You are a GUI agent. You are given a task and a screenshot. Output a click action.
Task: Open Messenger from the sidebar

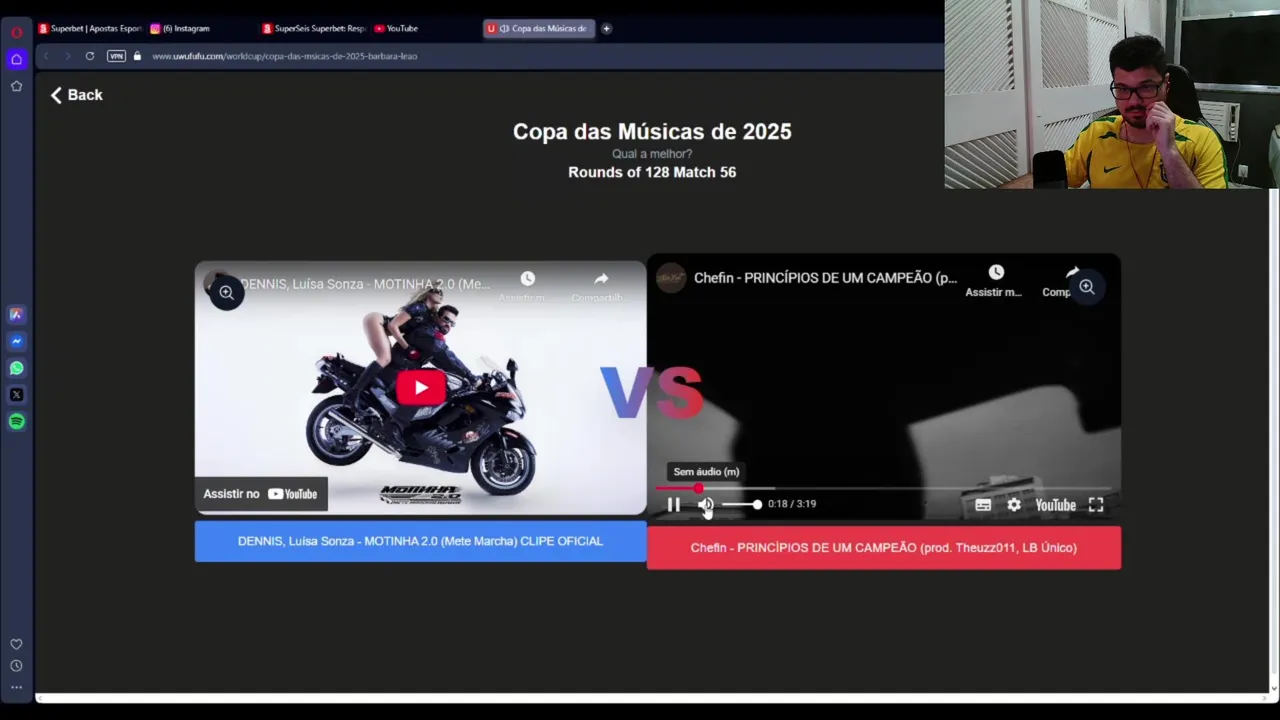tap(16, 341)
